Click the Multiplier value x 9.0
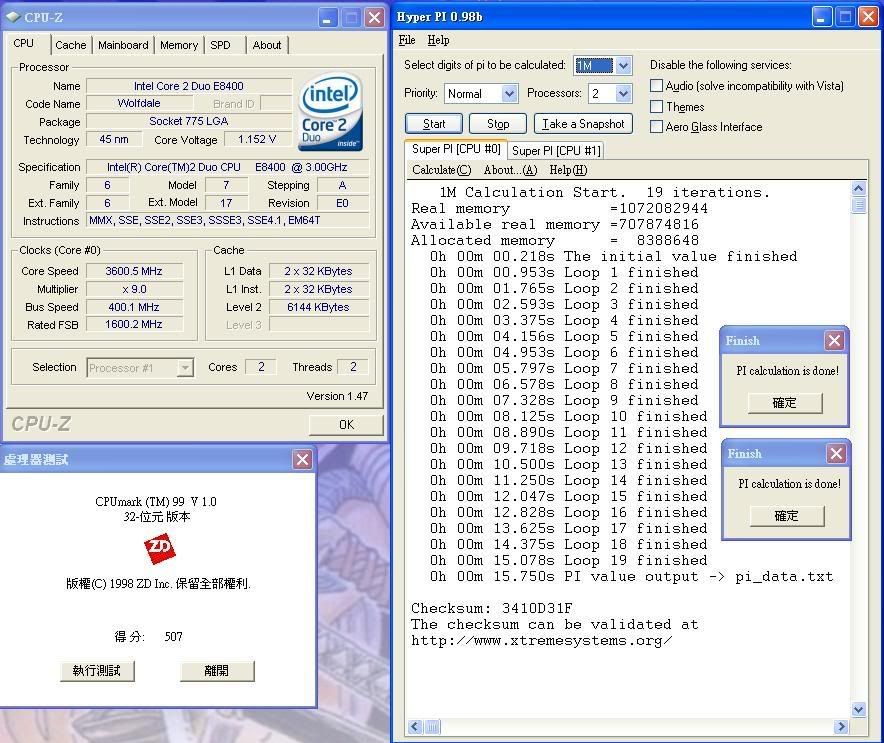 [134, 289]
